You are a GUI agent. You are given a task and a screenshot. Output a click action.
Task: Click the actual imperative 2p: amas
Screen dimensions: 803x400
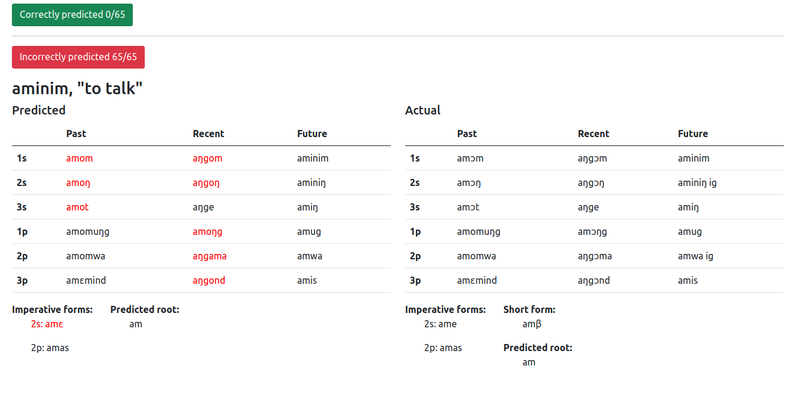pyautogui.click(x=443, y=348)
